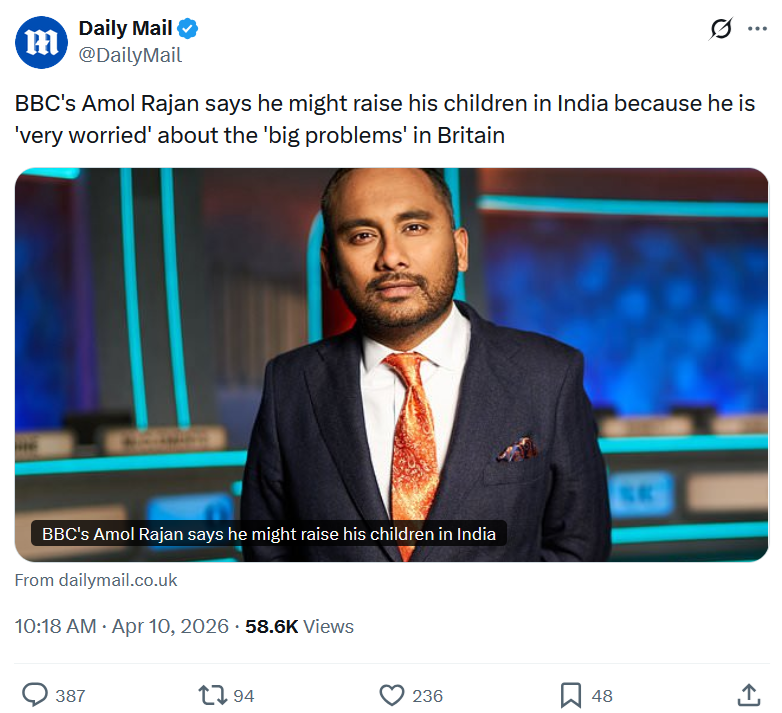Viewport: 782px width, 713px height.
Task: View the 58.6K Views analytics
Action: (299, 626)
